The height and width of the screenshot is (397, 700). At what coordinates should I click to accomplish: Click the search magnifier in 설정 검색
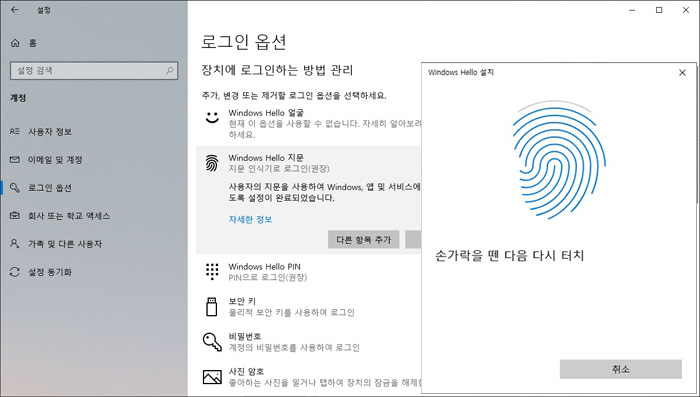(170, 71)
